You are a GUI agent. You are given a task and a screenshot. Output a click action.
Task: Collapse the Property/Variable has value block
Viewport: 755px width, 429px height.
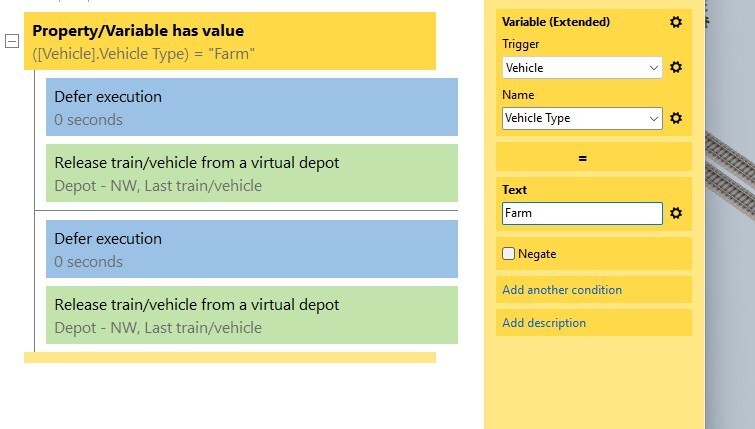pyautogui.click(x=12, y=41)
